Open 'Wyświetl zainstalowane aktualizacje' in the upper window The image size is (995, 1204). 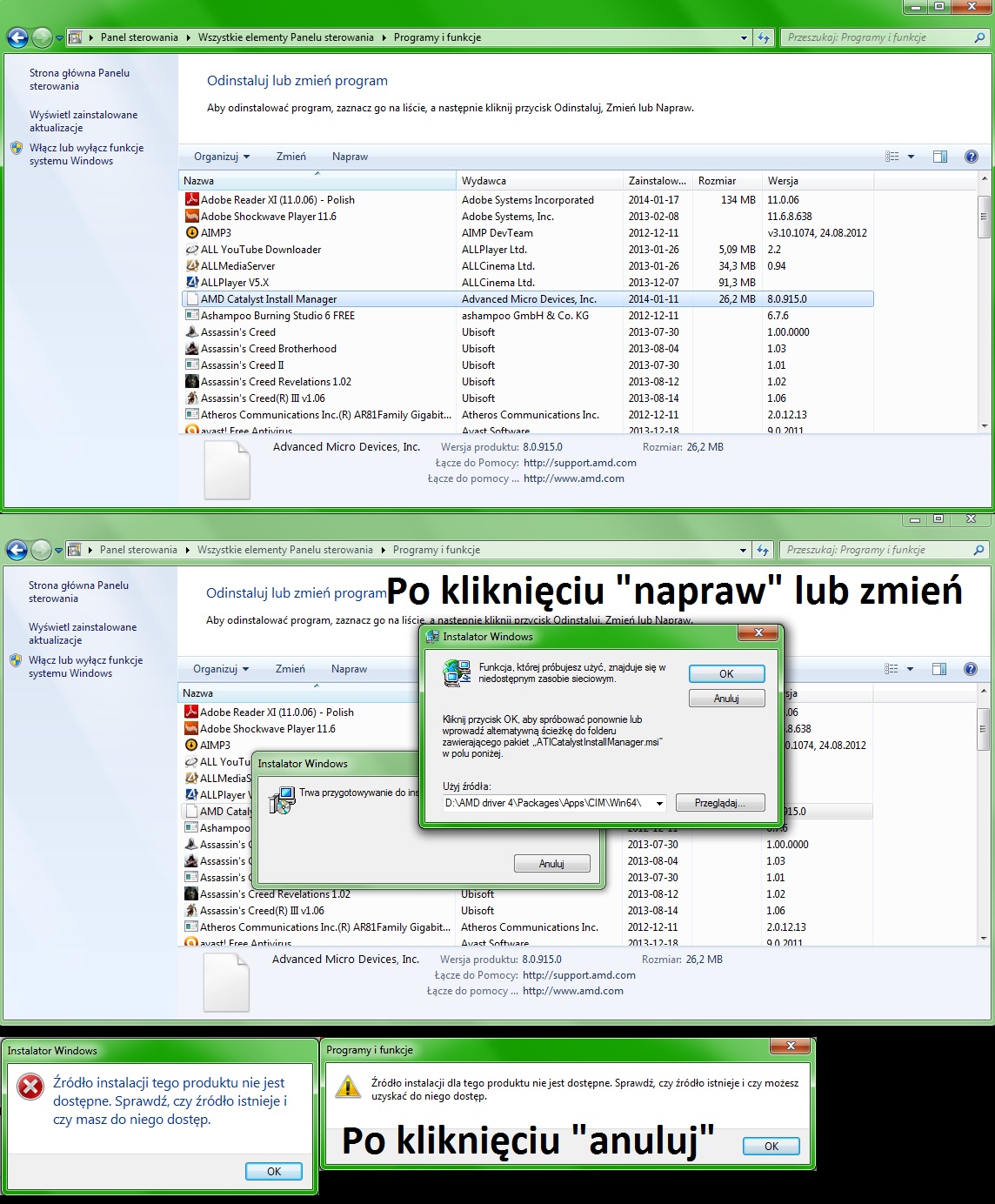tap(83, 121)
